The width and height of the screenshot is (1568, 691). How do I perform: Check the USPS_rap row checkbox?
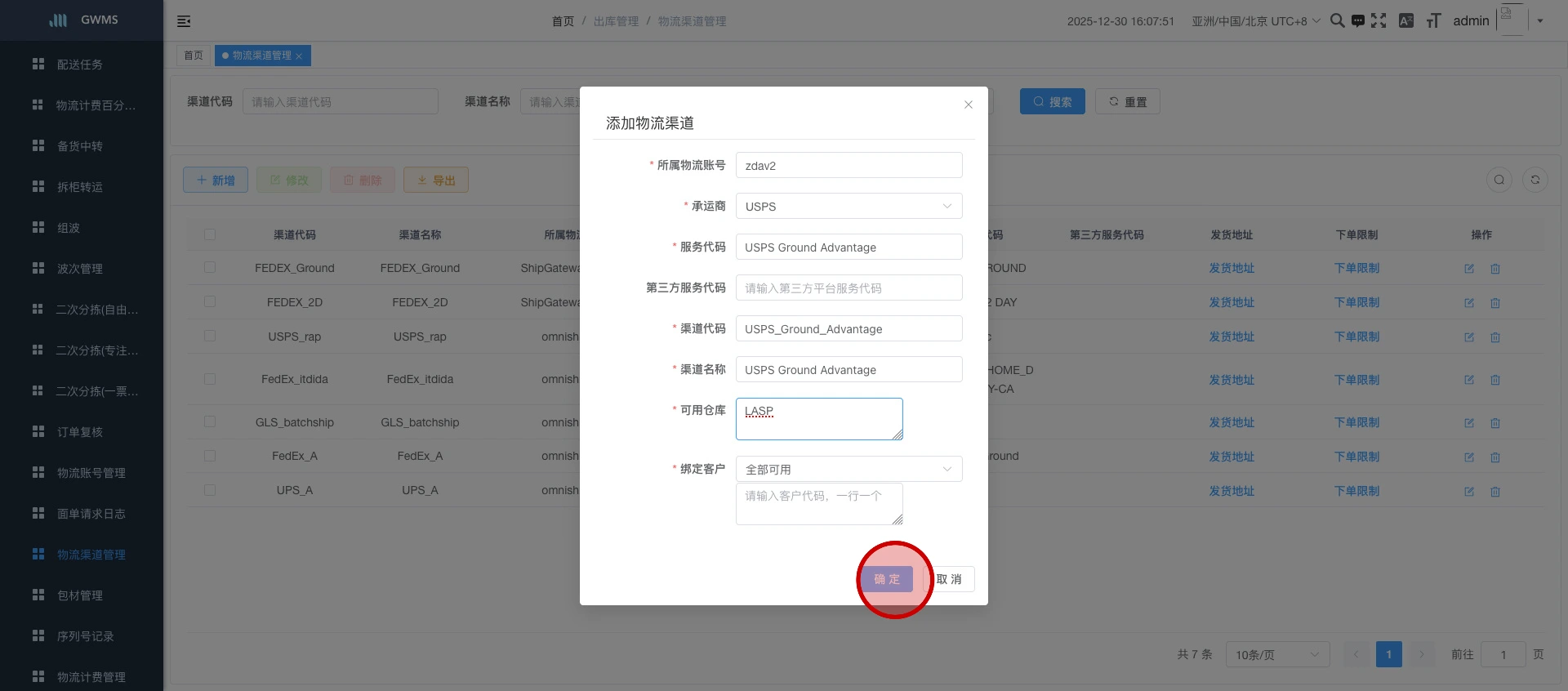point(210,336)
